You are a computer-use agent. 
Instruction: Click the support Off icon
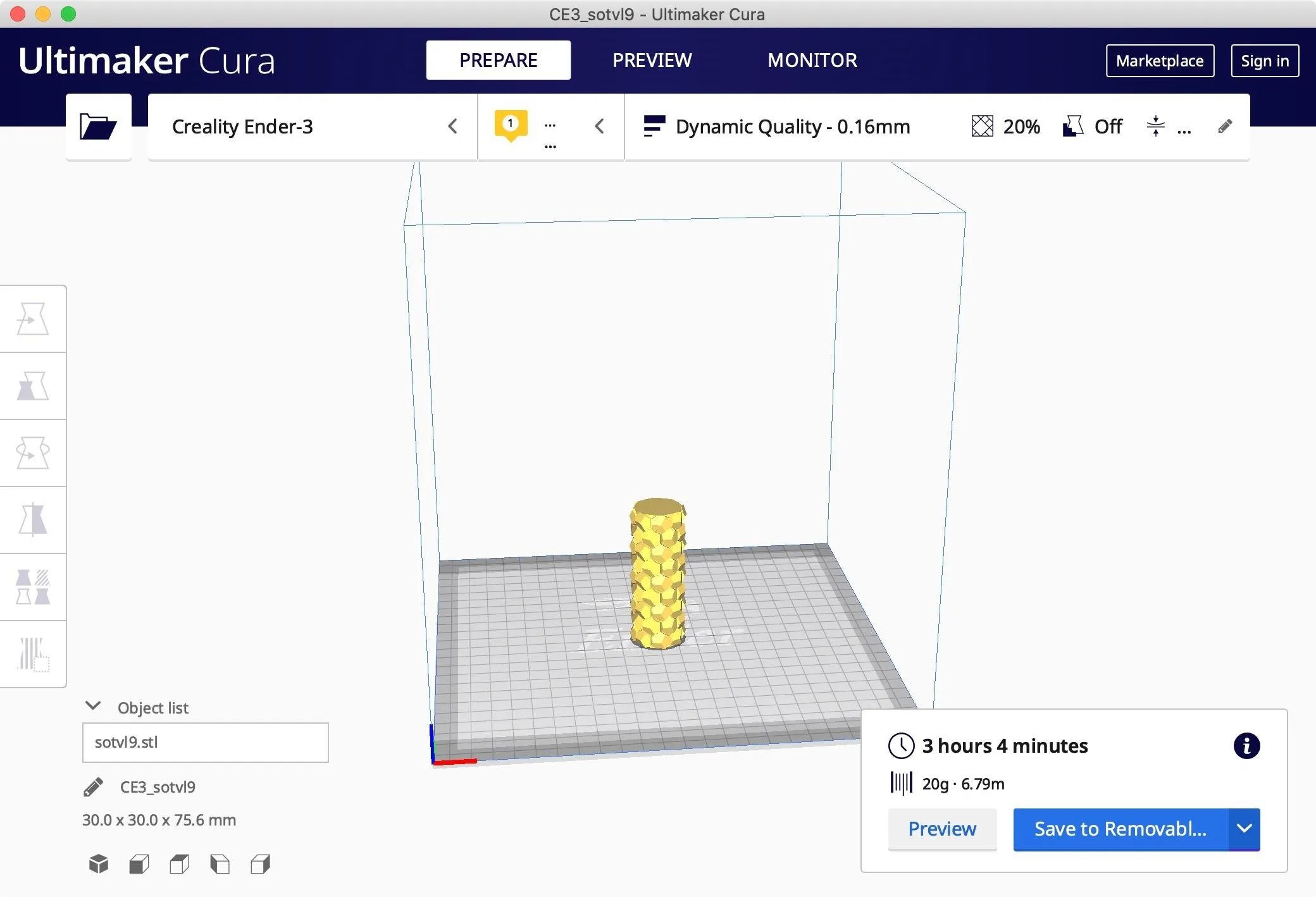tap(1072, 126)
